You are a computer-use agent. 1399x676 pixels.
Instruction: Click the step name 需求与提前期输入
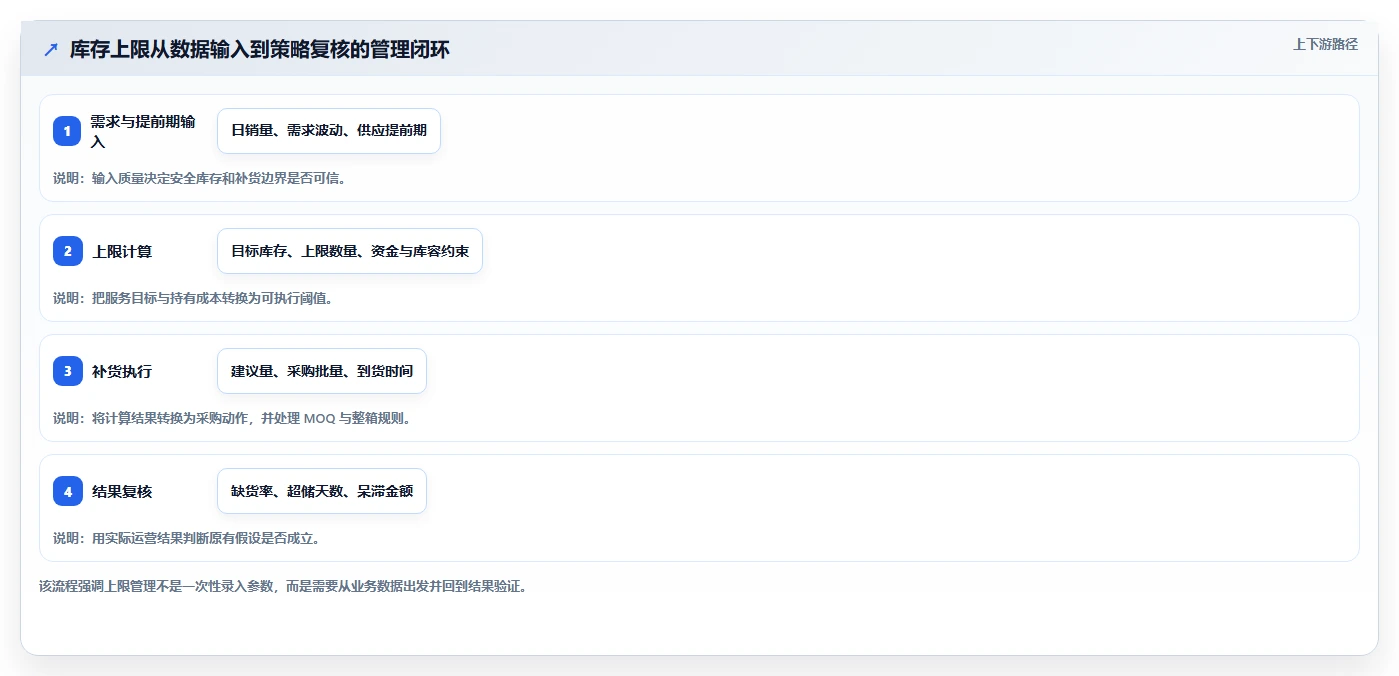pyautogui.click(x=144, y=131)
